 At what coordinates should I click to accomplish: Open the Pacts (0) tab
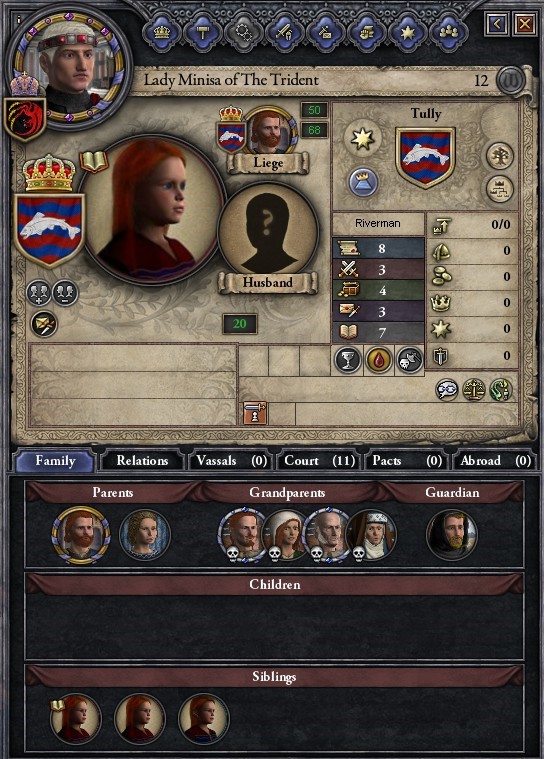pyautogui.click(x=407, y=460)
